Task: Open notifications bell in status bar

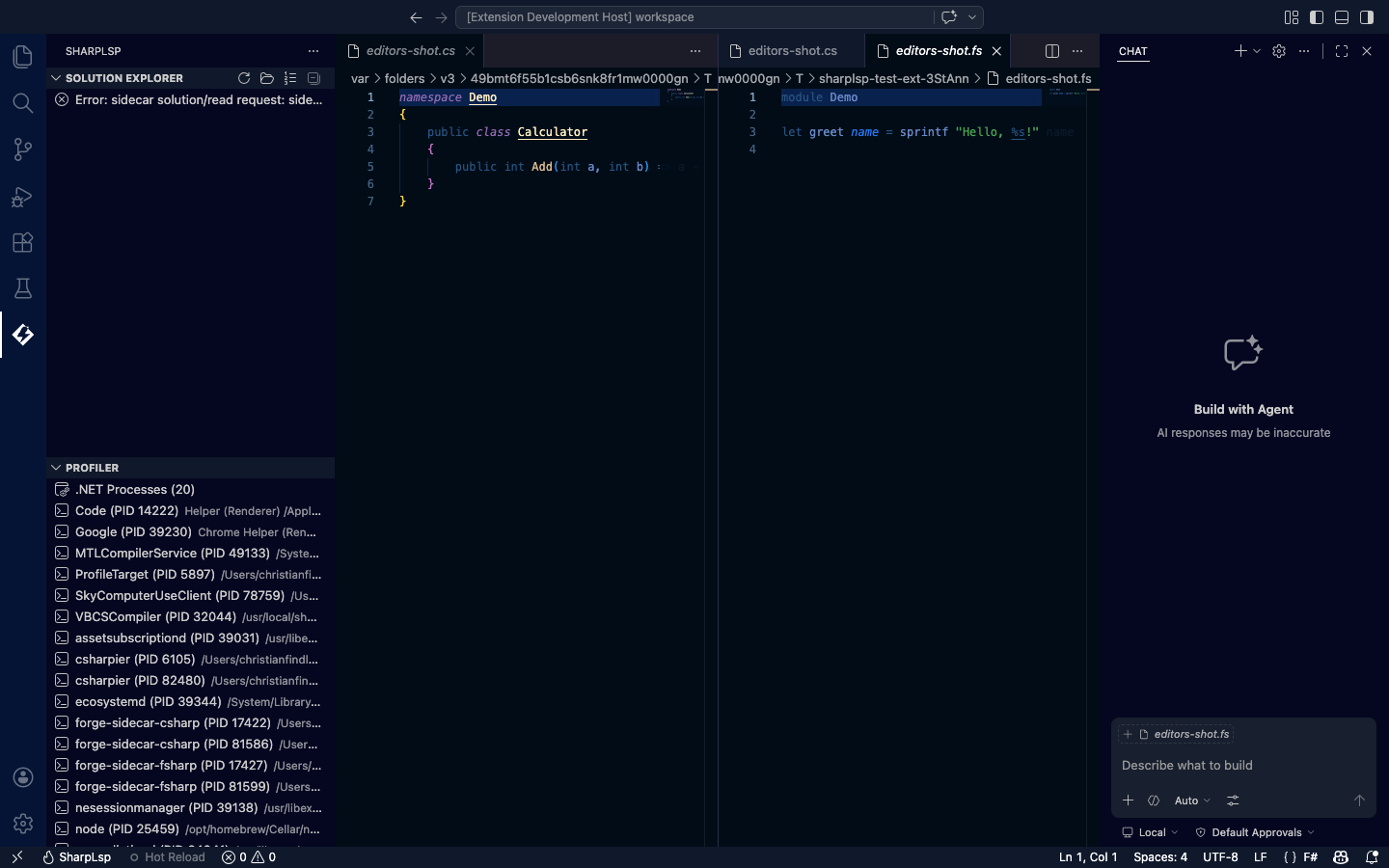Action: [1372, 857]
